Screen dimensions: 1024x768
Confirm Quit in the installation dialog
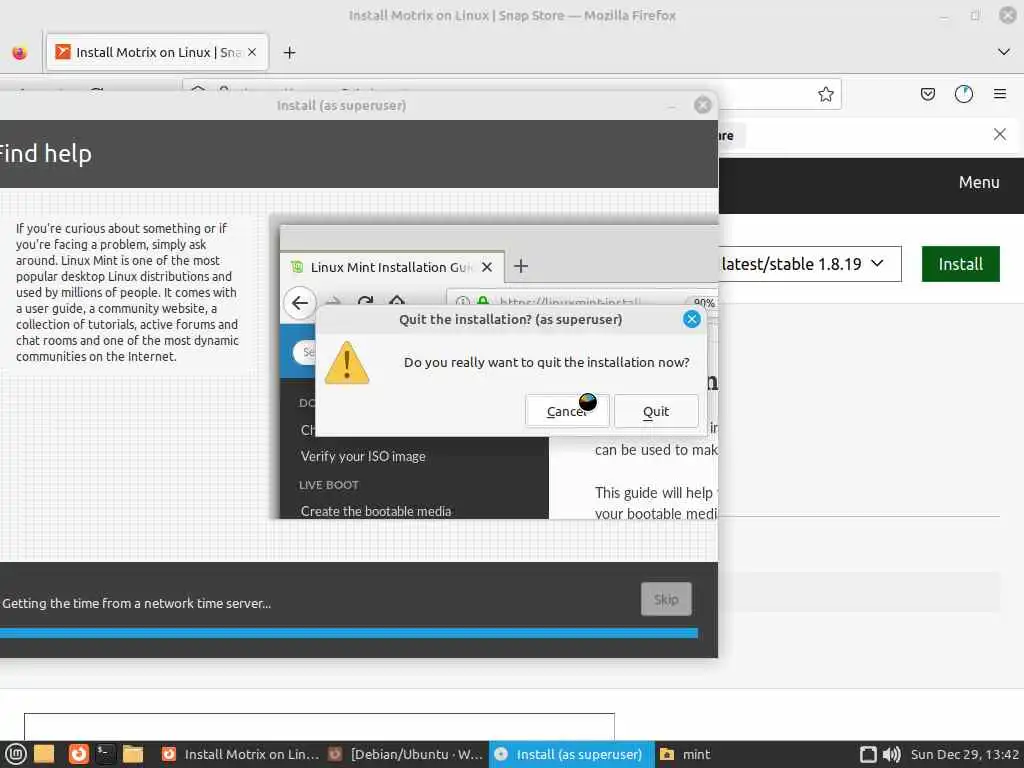pyautogui.click(x=656, y=411)
